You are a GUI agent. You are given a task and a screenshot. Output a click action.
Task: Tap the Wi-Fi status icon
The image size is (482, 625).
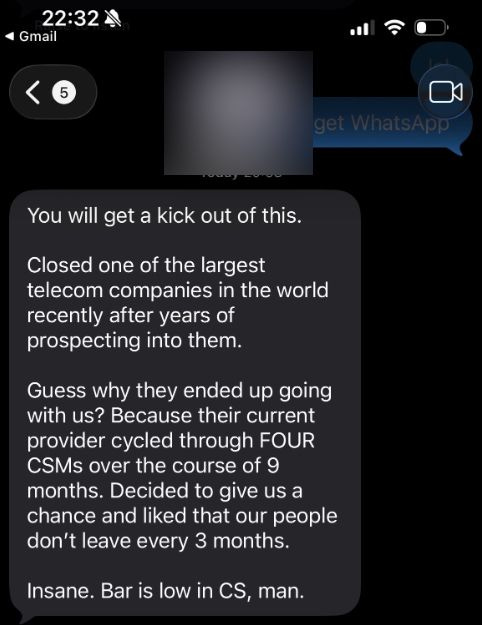tap(394, 28)
